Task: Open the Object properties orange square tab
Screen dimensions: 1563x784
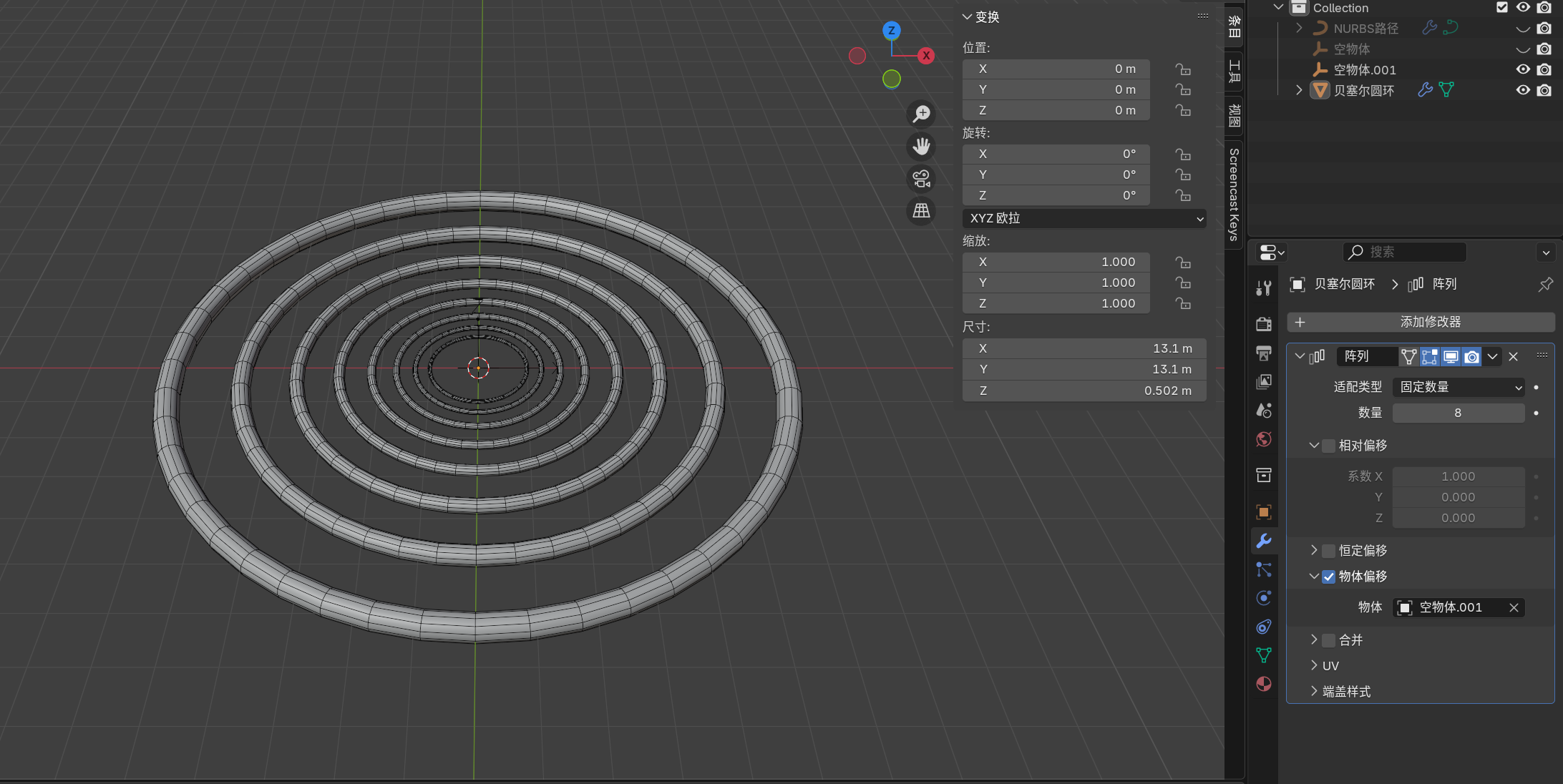Action: coord(1264,512)
